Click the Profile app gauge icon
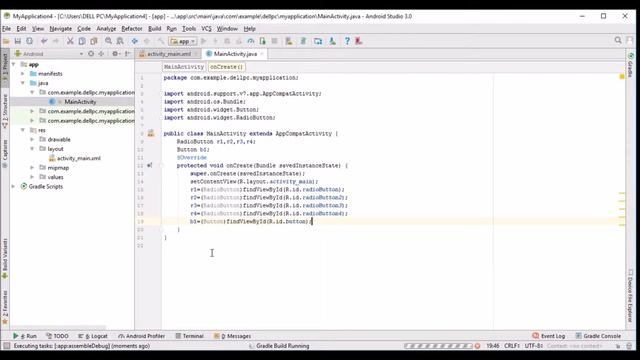 (x=251, y=41)
